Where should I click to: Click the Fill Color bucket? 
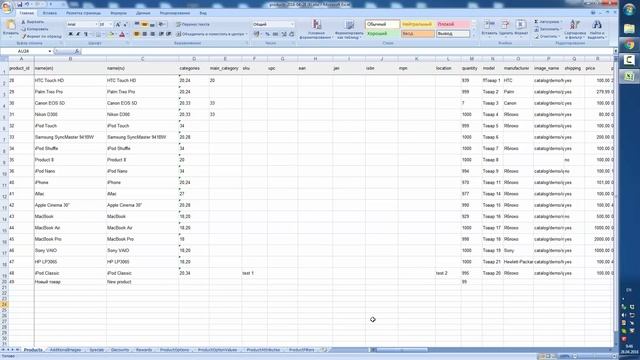coord(110,34)
